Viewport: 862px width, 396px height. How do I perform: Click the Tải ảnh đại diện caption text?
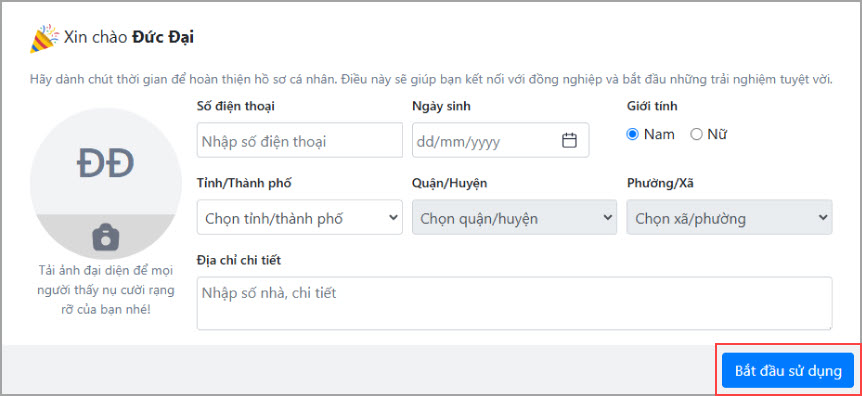click(x=106, y=290)
